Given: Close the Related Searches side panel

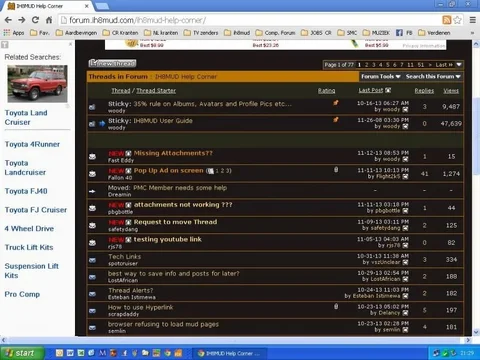Looking at the screenshot, I should 70,44.
